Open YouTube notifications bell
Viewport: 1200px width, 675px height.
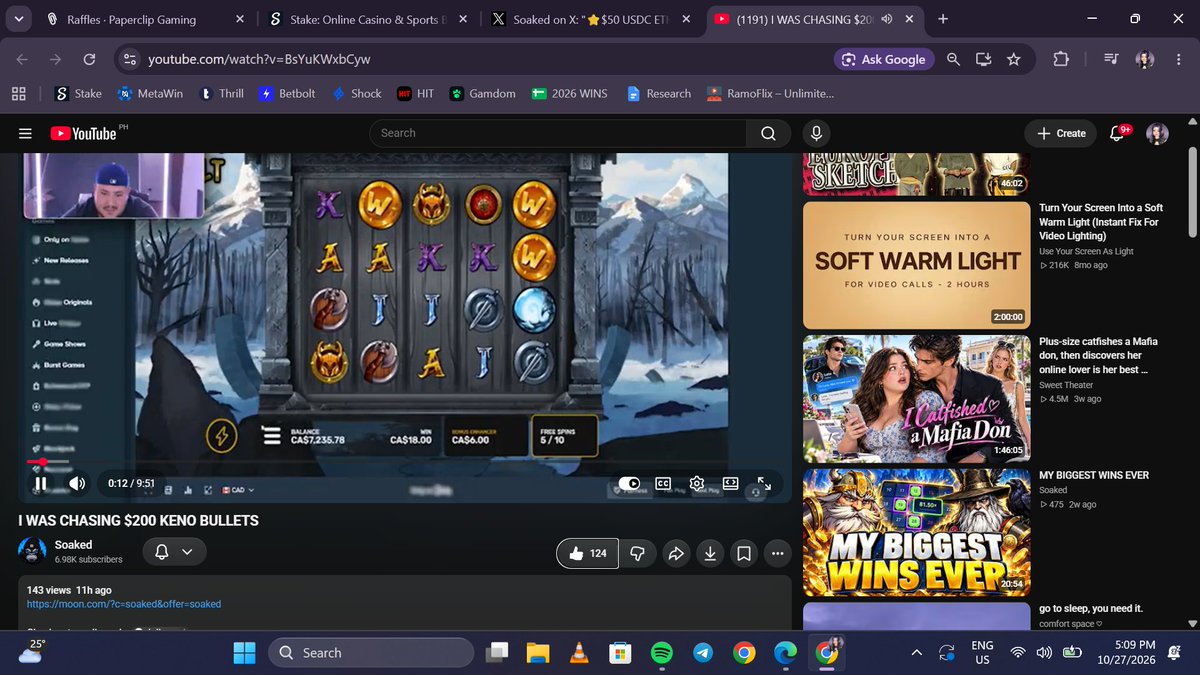point(1119,133)
